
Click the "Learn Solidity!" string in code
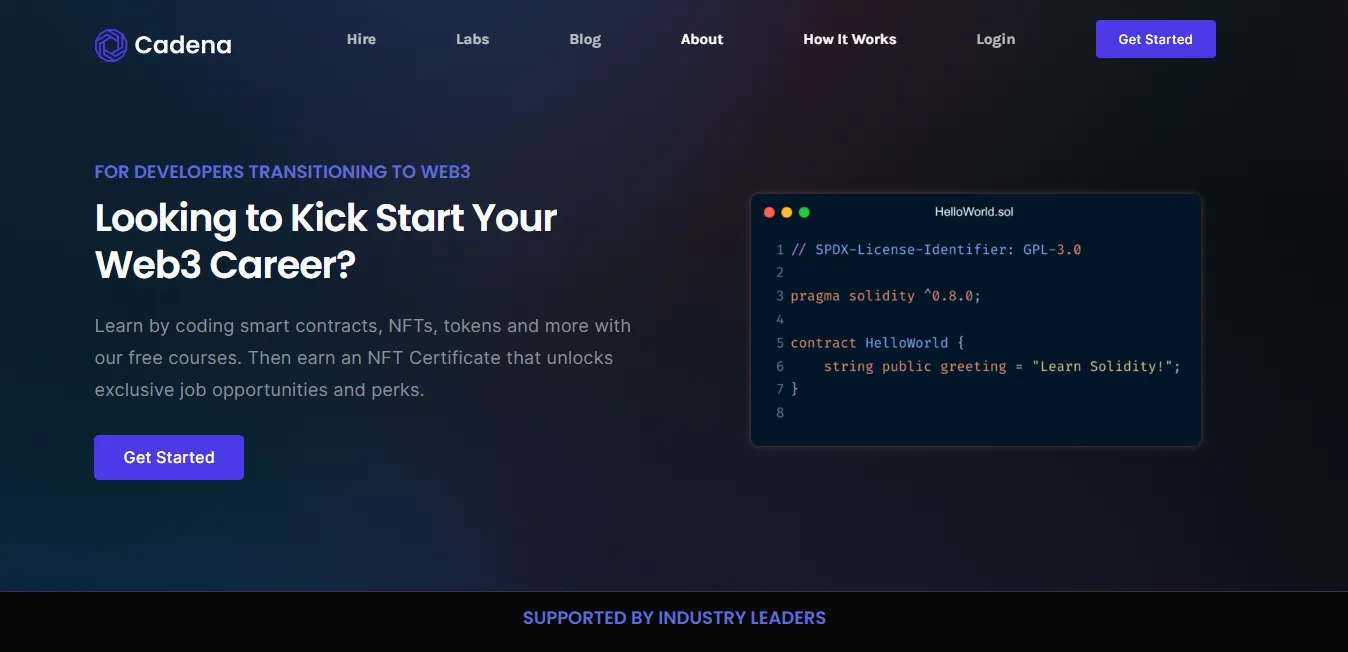[1106, 367]
